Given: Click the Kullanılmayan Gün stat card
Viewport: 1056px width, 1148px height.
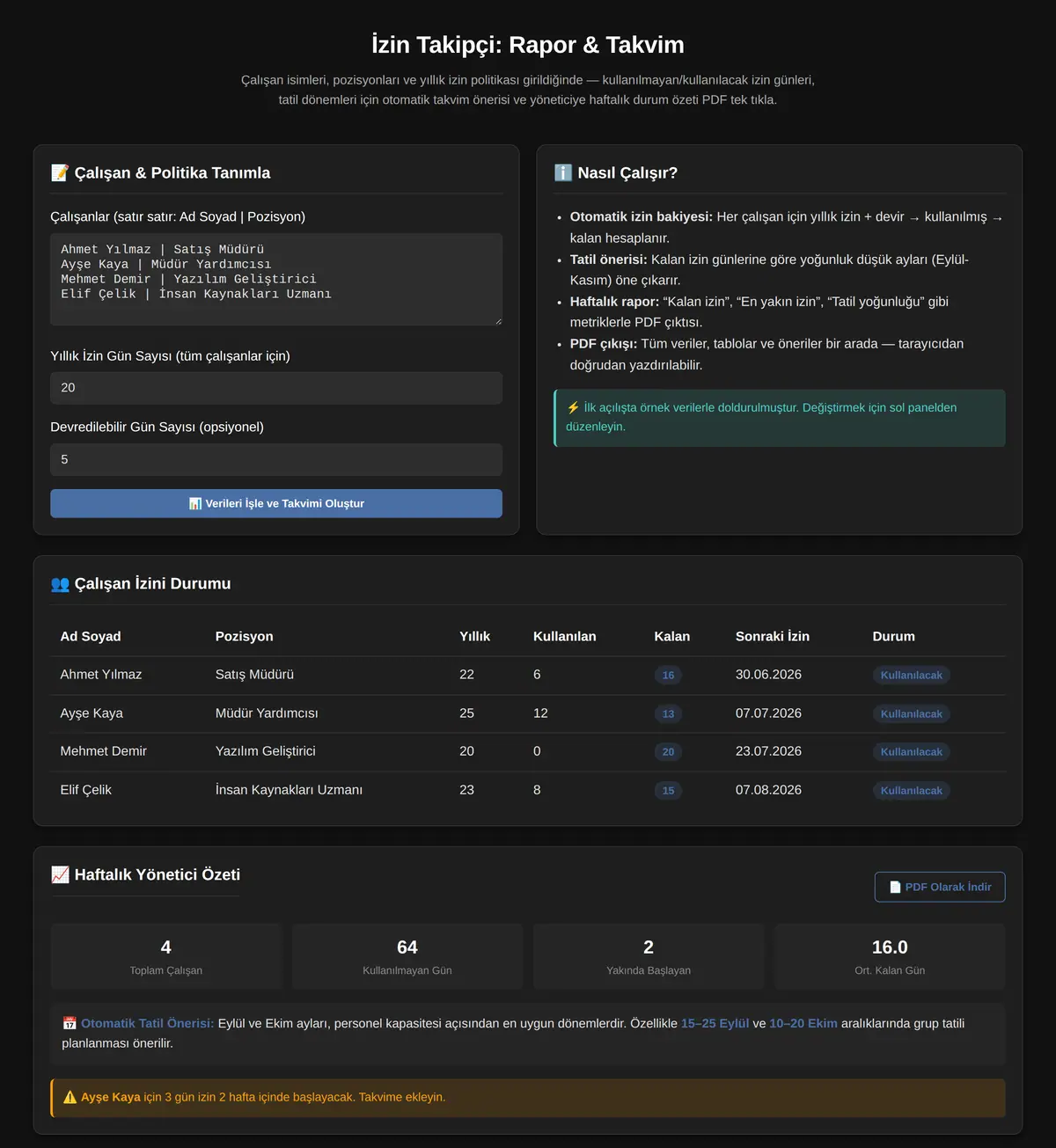Looking at the screenshot, I should coord(407,957).
